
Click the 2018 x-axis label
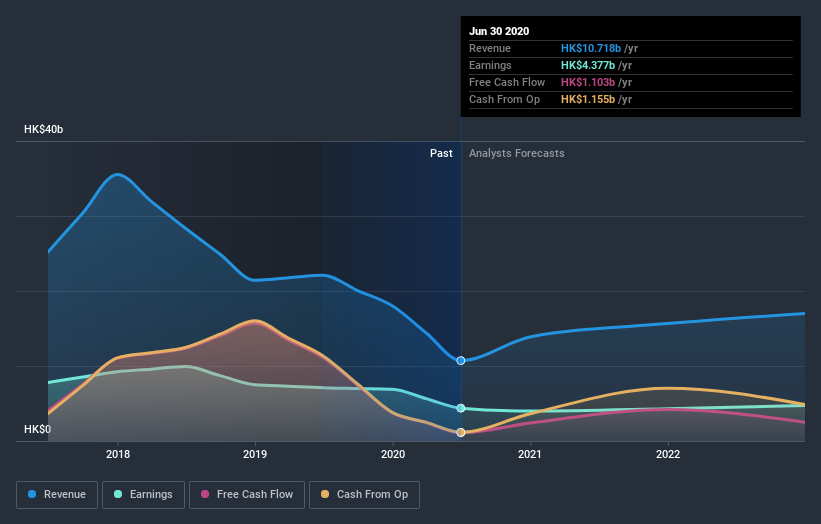pos(118,454)
